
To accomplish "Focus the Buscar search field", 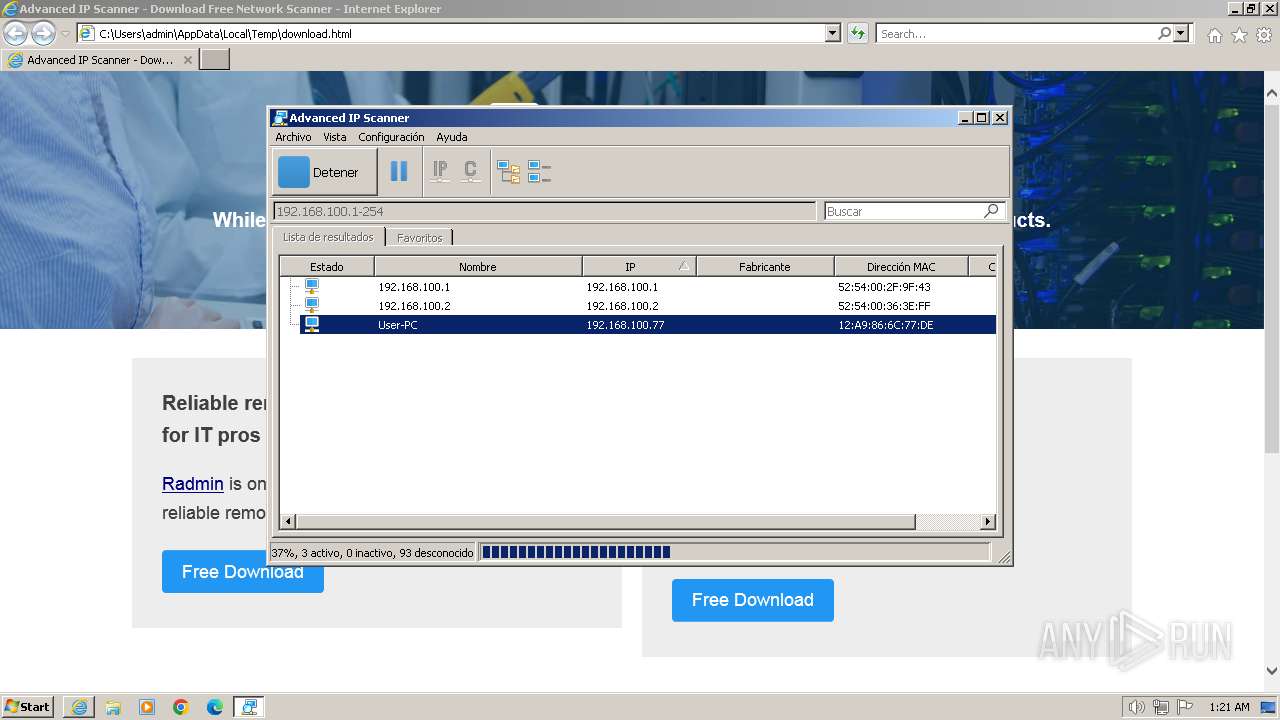I will click(903, 211).
